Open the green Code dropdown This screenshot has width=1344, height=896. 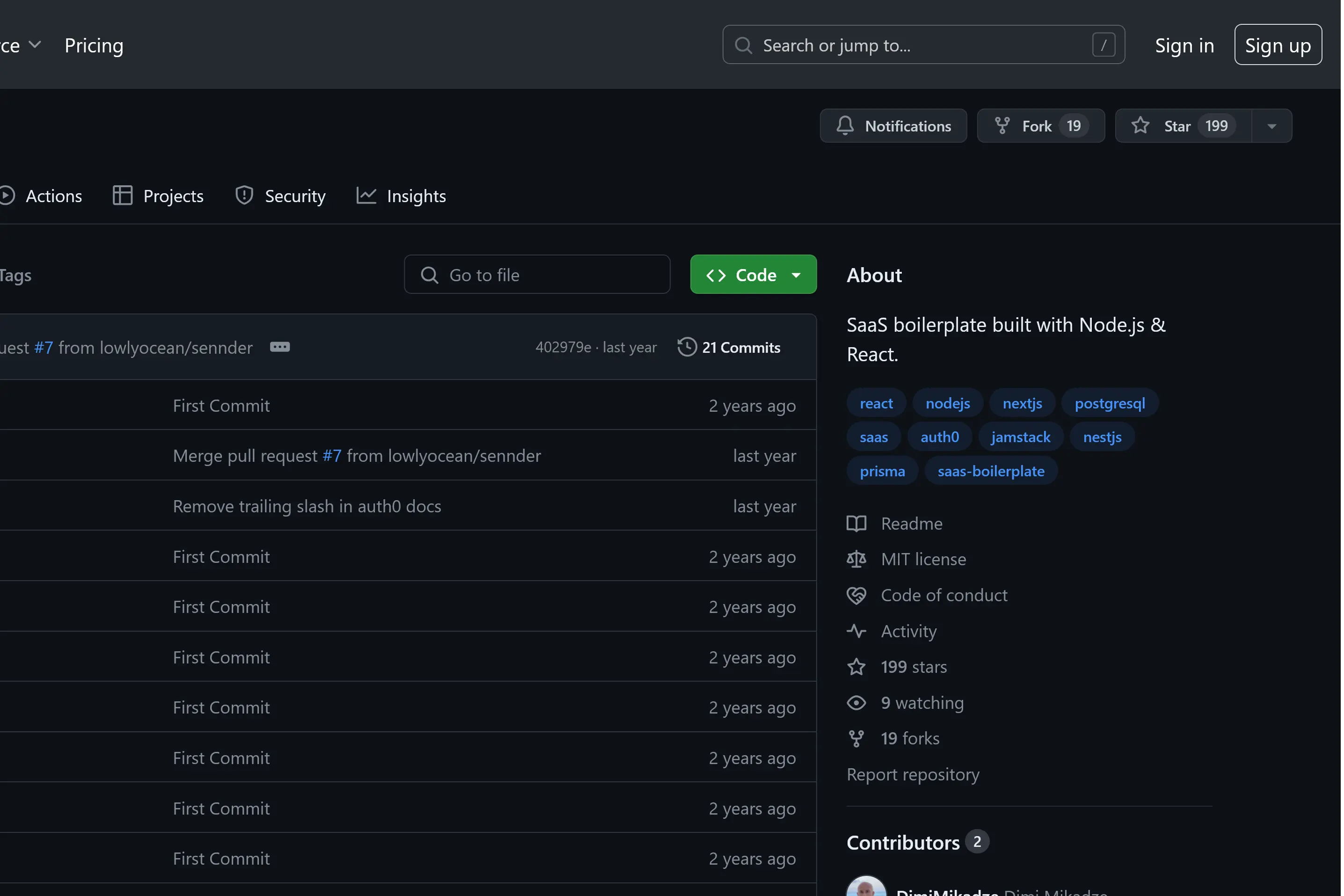click(x=753, y=275)
